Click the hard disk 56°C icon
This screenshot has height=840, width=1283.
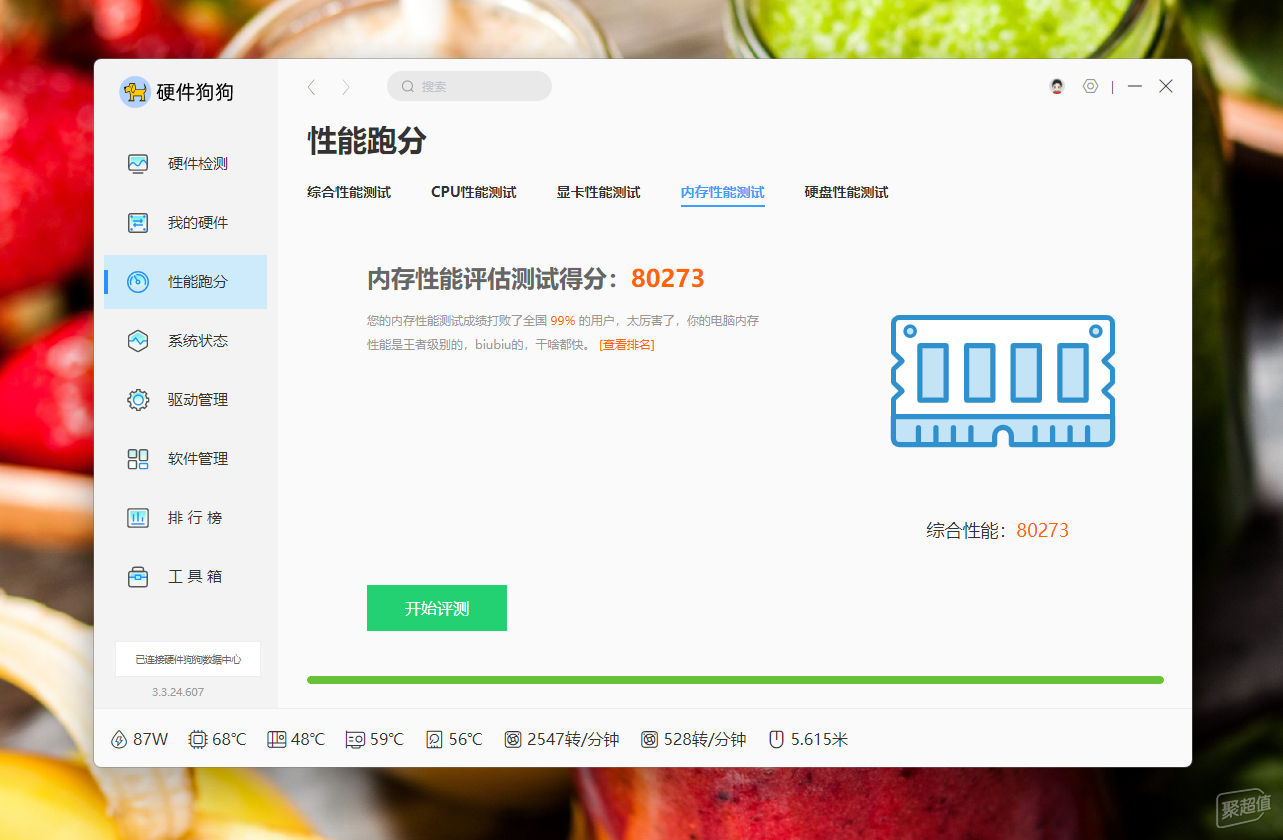(435, 740)
